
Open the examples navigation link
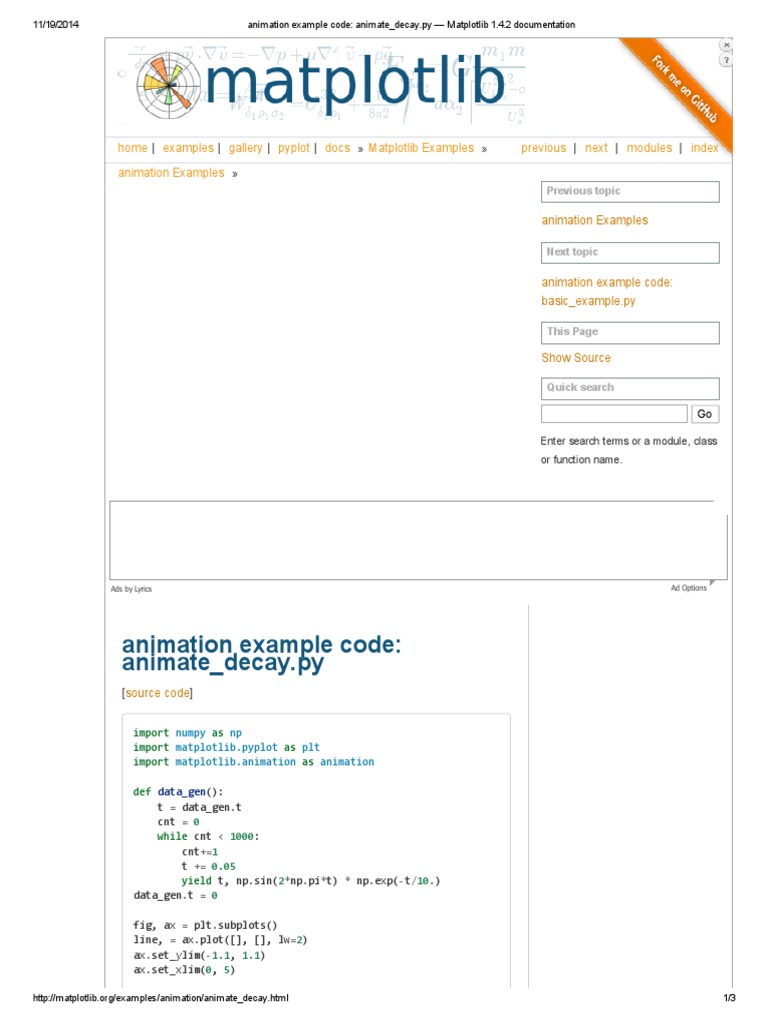point(188,148)
